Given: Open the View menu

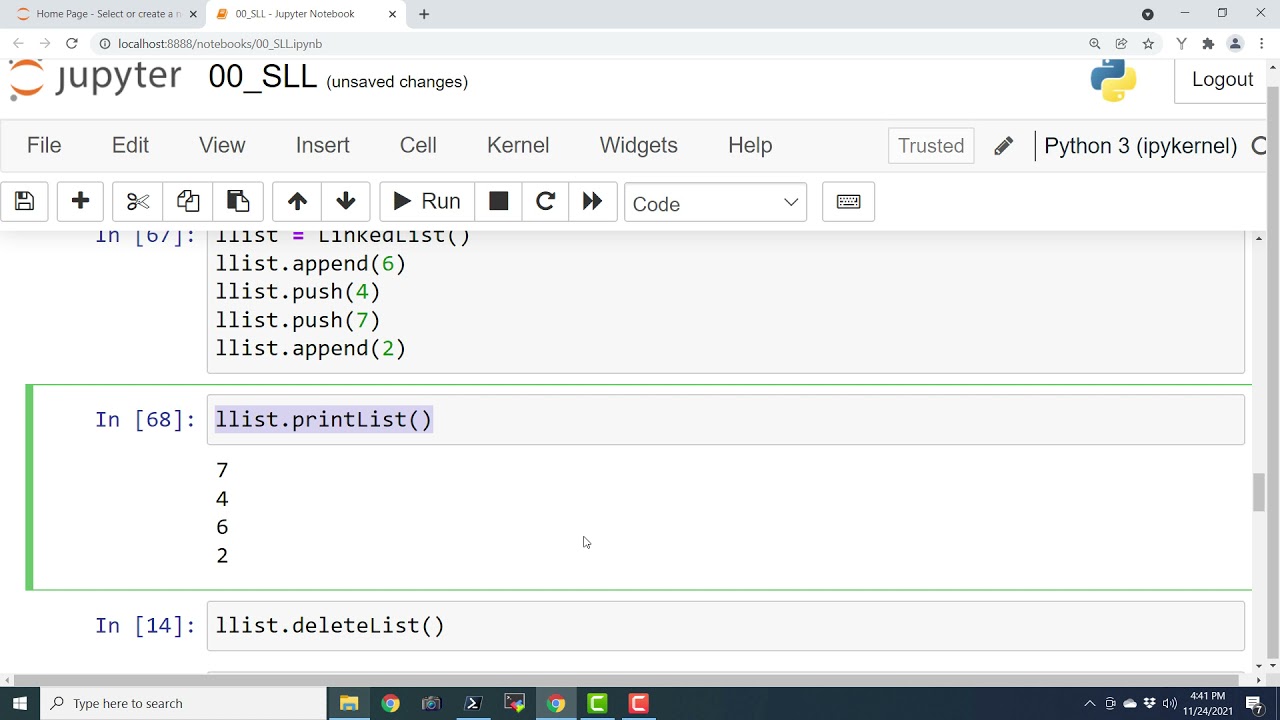Looking at the screenshot, I should tap(222, 145).
